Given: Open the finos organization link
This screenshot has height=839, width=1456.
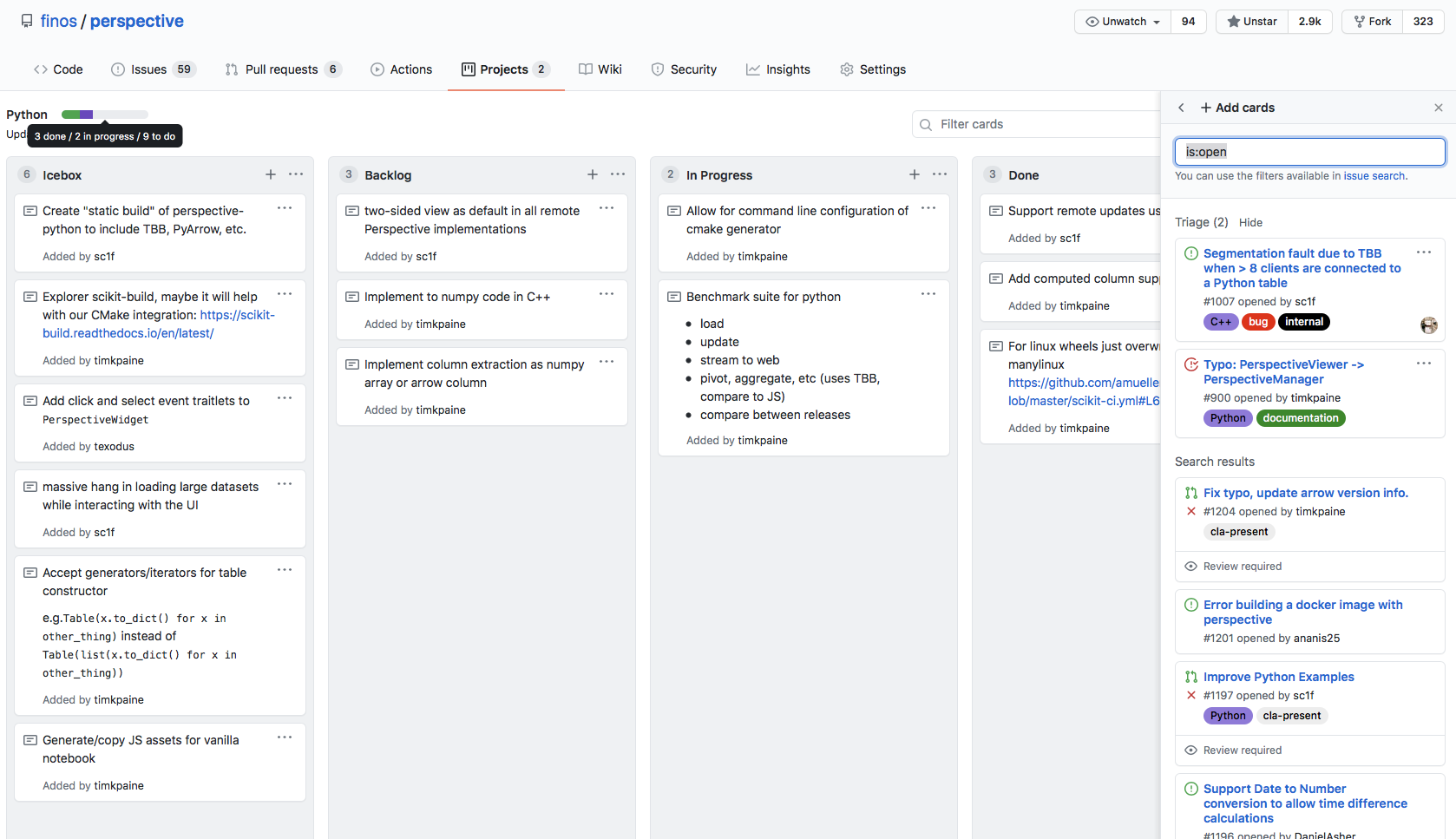Looking at the screenshot, I should pos(58,21).
